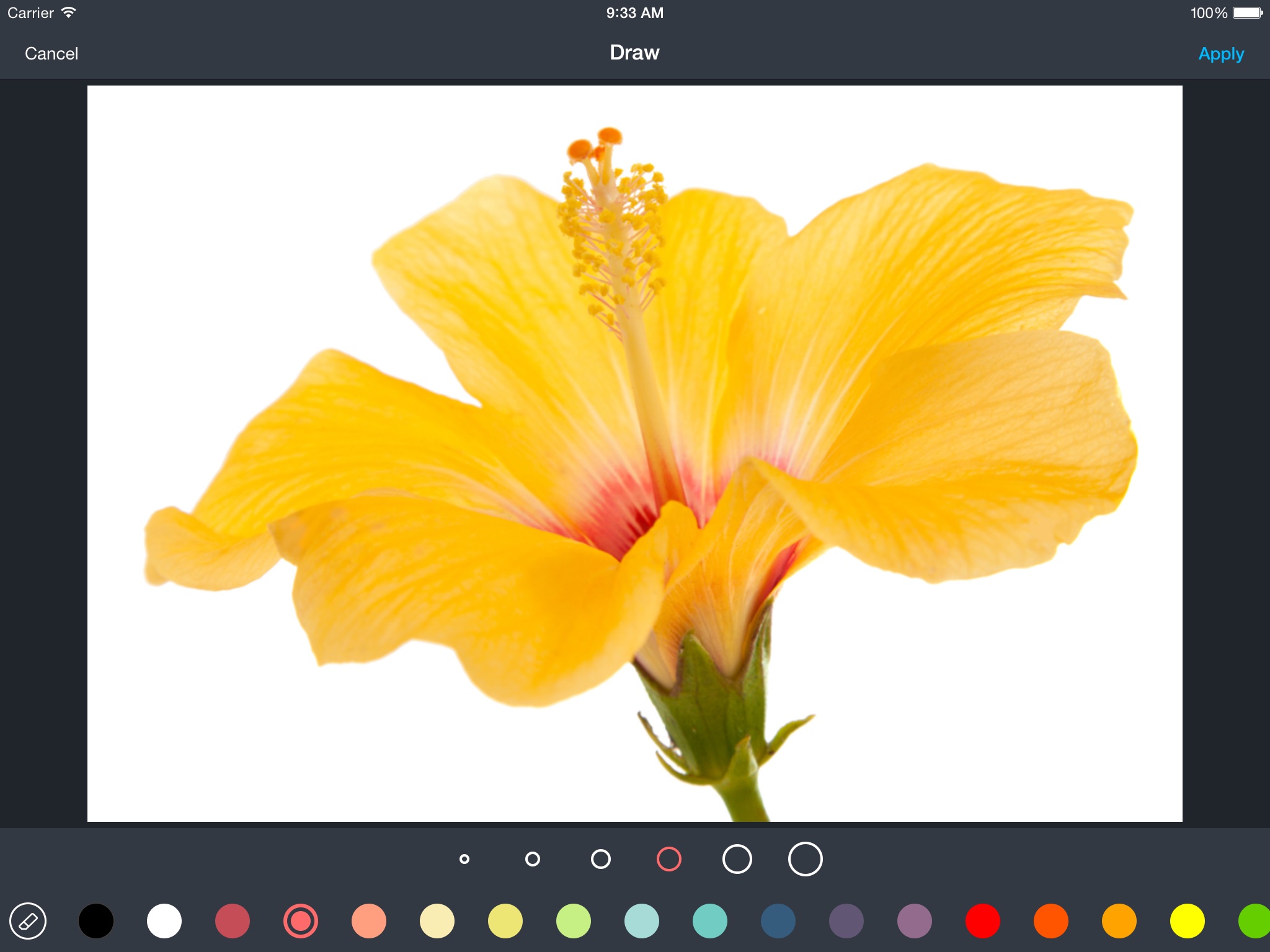Viewport: 1270px width, 952px height.
Task: Pick the light lime green swatch
Action: [x=574, y=921]
